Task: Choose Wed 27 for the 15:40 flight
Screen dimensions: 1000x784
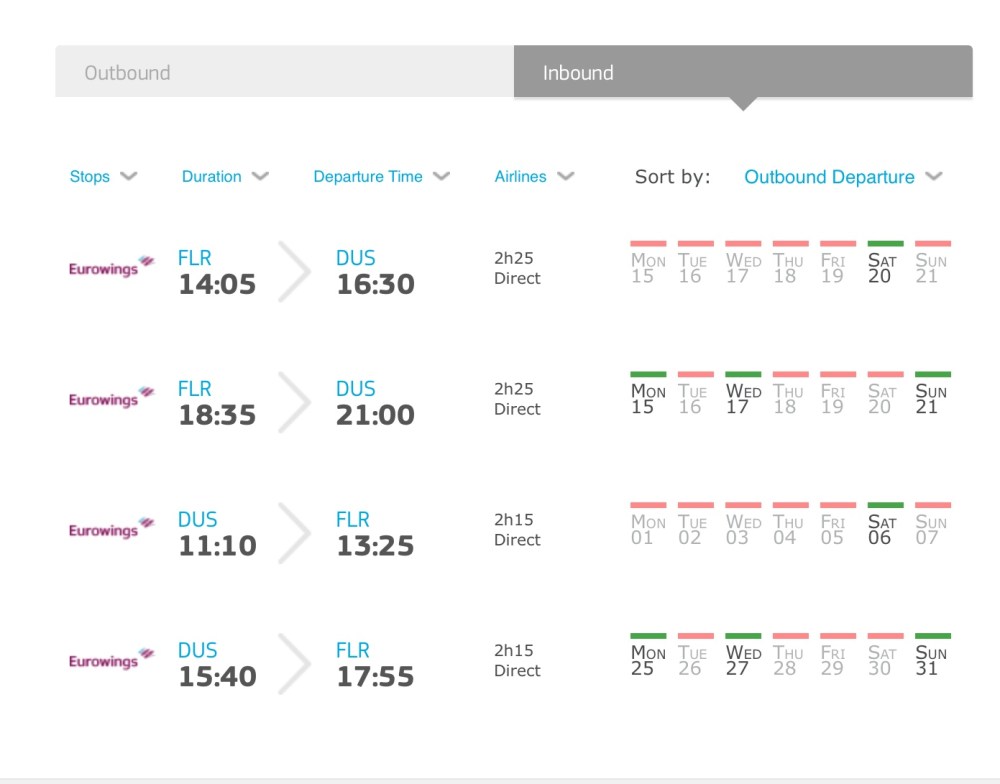Action: (x=742, y=659)
